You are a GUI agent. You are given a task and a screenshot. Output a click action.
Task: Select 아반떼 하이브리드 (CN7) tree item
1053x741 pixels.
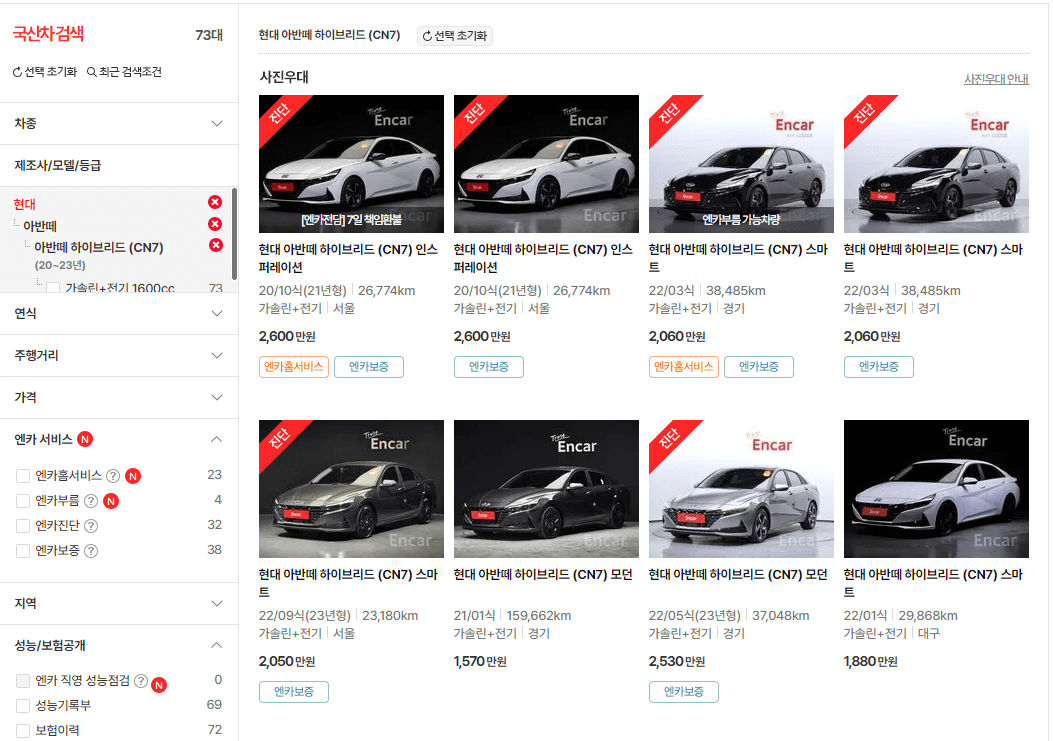pyautogui.click(x=99, y=247)
